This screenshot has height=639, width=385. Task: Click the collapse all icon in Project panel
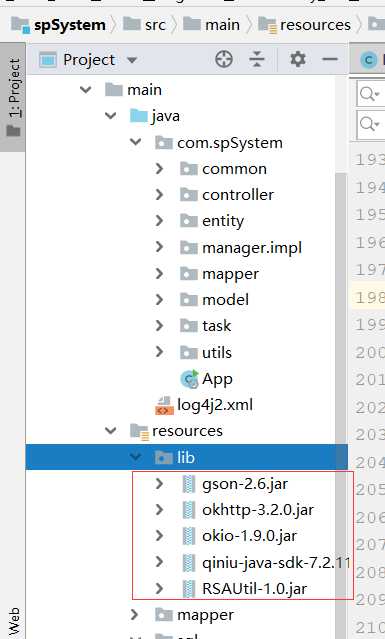point(257,59)
